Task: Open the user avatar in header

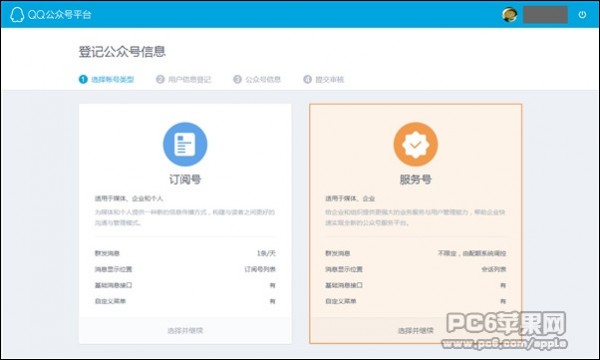Action: [x=510, y=15]
